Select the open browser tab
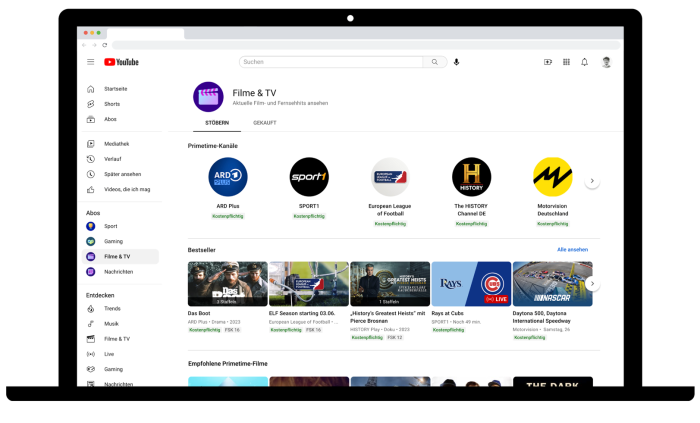This screenshot has height=423, width=700. pos(146,33)
